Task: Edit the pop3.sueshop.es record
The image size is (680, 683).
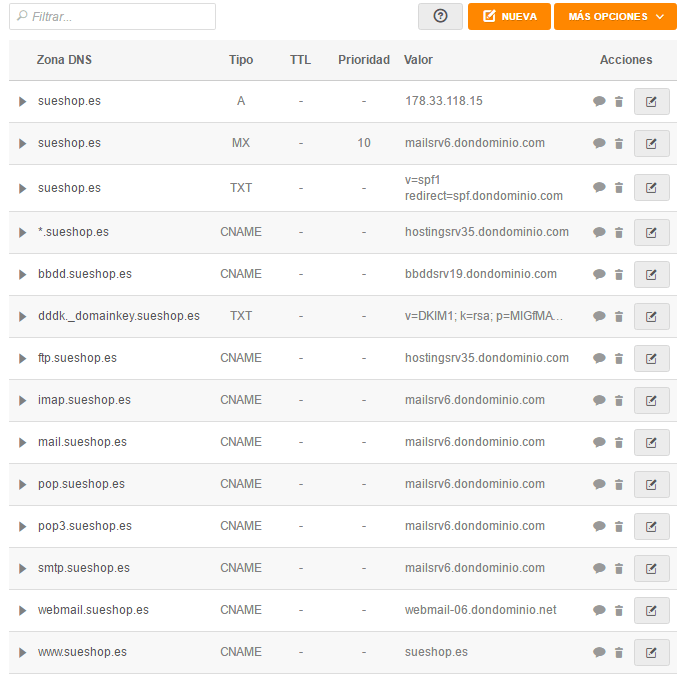Action: click(x=651, y=527)
